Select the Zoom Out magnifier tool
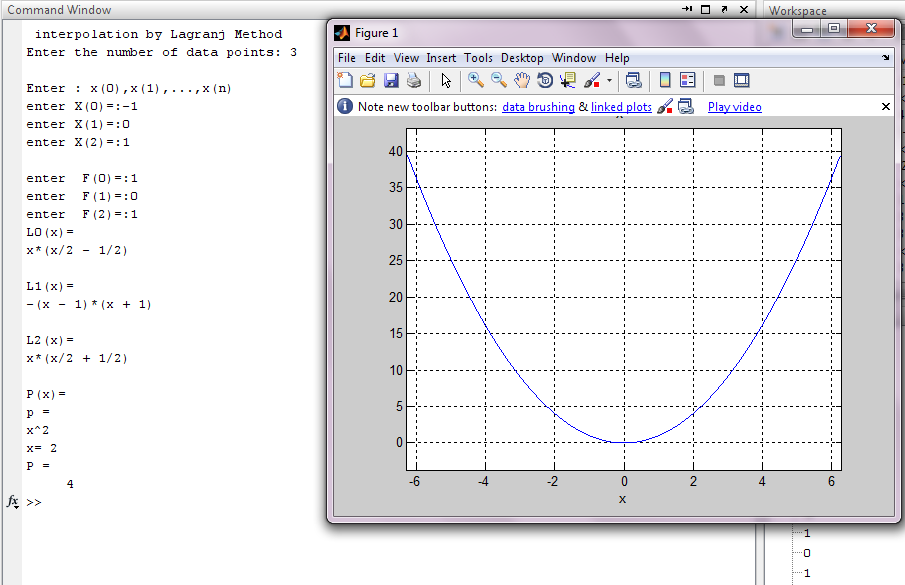 click(498, 81)
